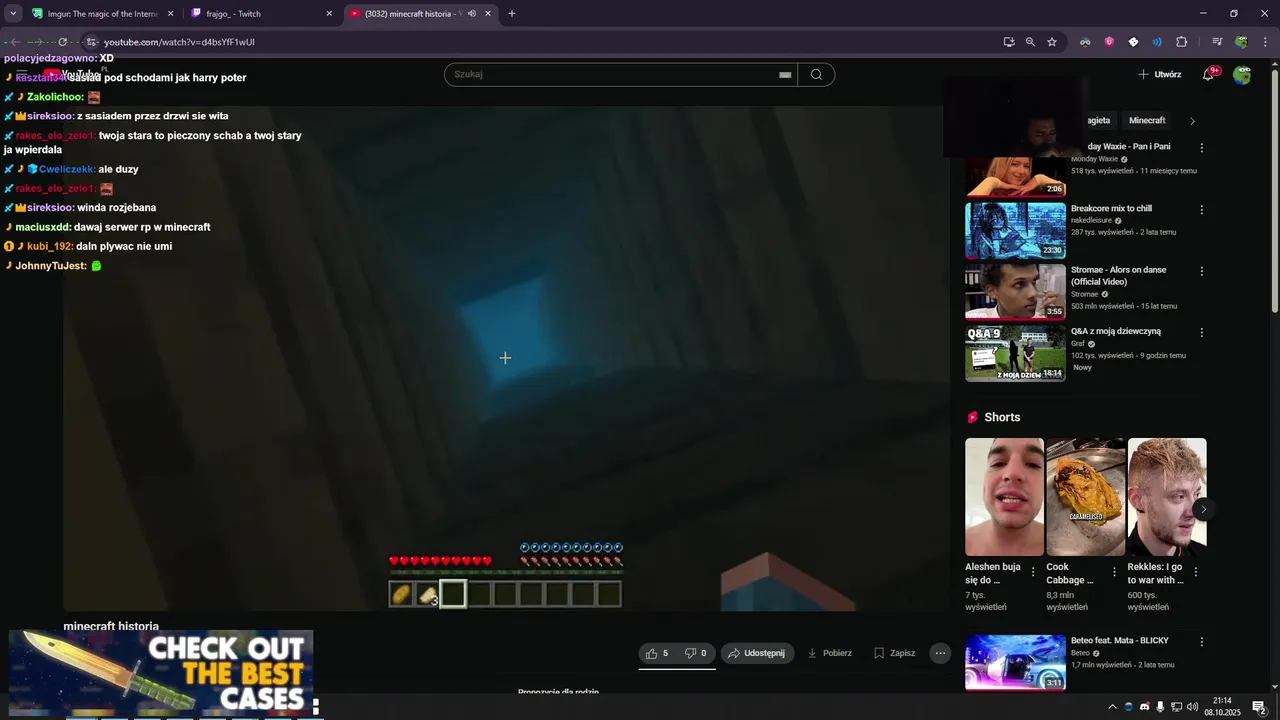Open a new browser tab
Viewport: 1280px width, 720px height.
click(x=512, y=14)
